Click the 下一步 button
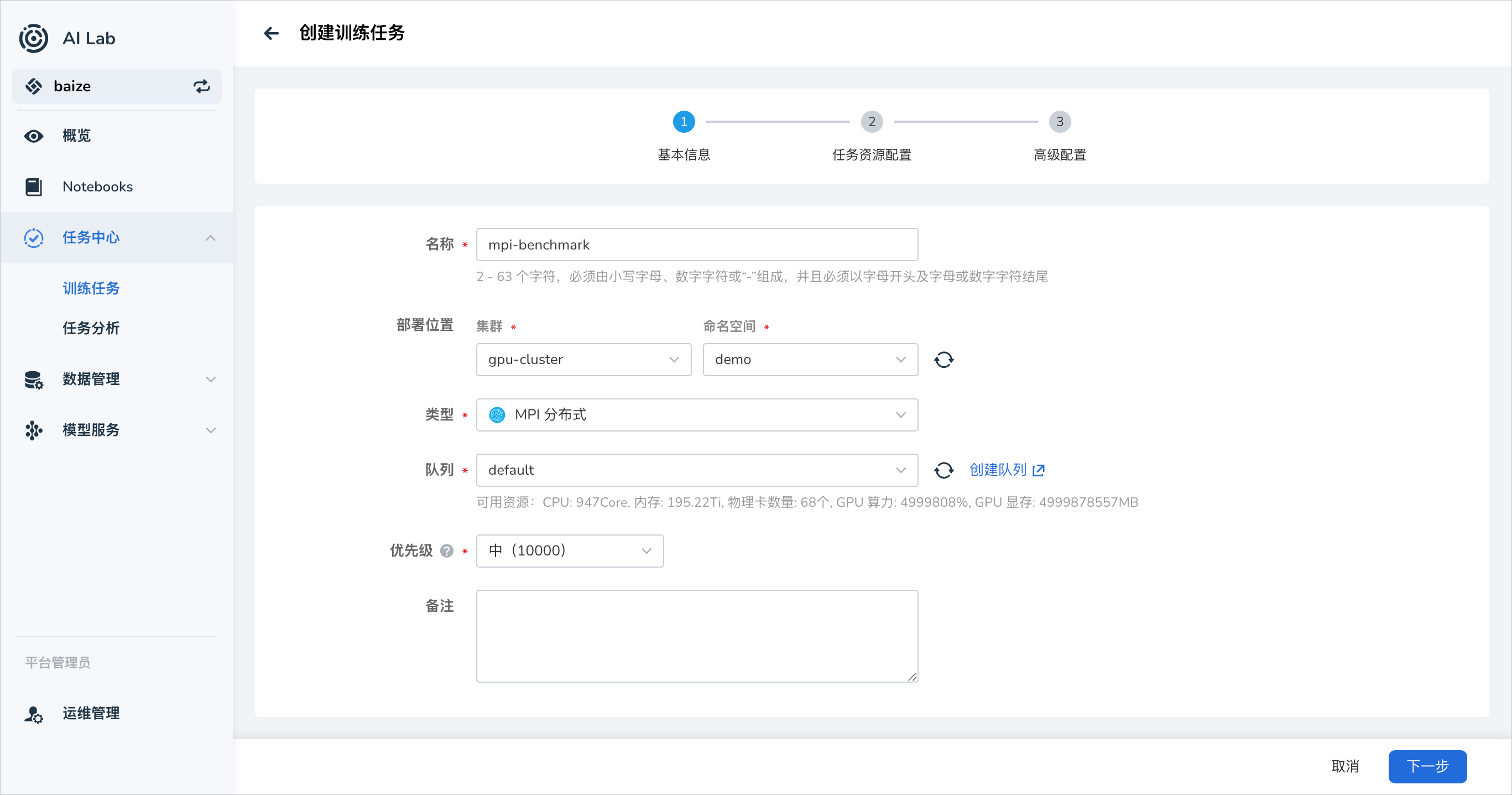Image resolution: width=1512 pixels, height=795 pixels. 1427,766
